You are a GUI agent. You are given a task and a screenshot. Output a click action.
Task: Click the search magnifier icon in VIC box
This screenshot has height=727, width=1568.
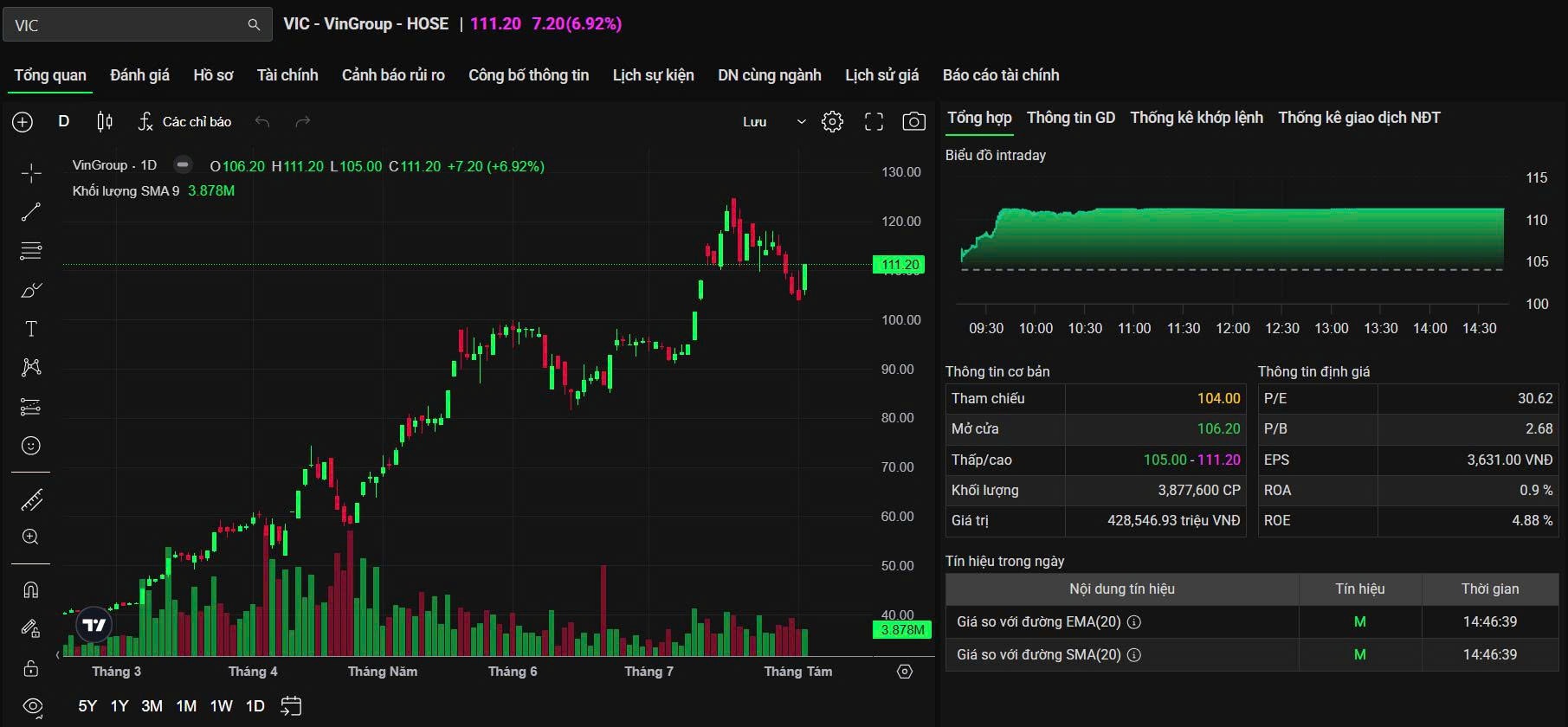click(253, 25)
